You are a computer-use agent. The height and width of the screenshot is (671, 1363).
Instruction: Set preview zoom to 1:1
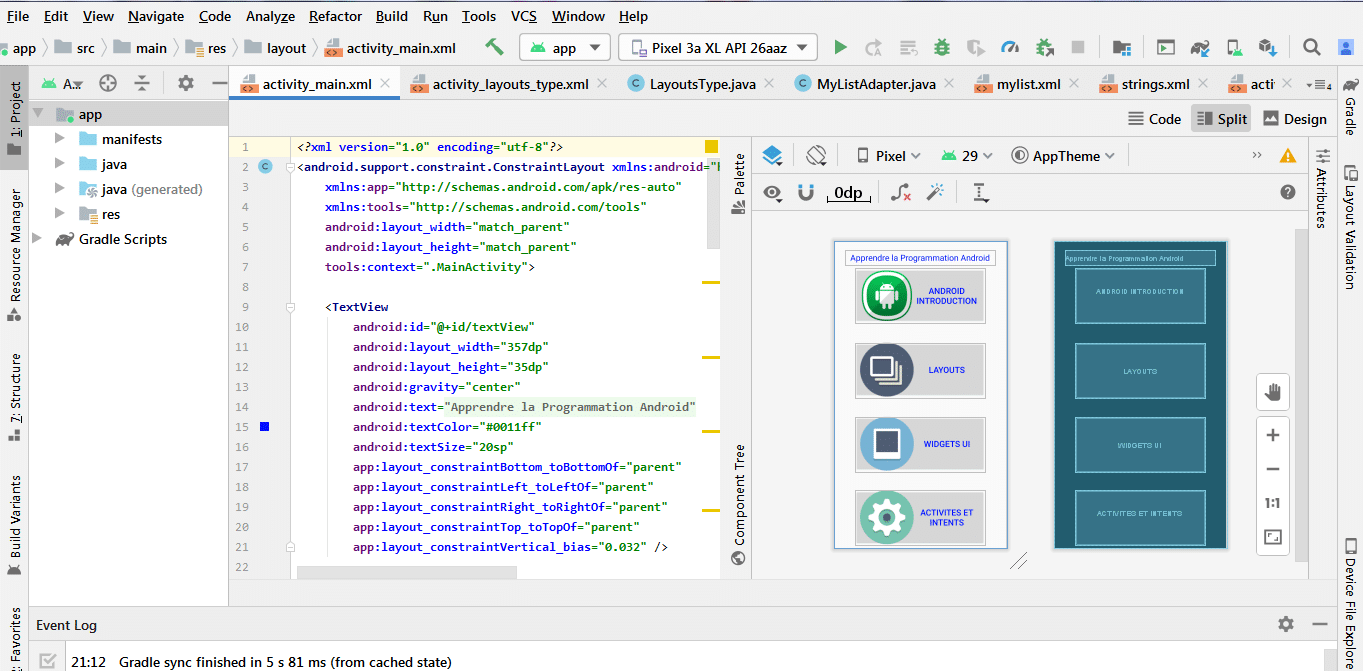pyautogui.click(x=1272, y=503)
